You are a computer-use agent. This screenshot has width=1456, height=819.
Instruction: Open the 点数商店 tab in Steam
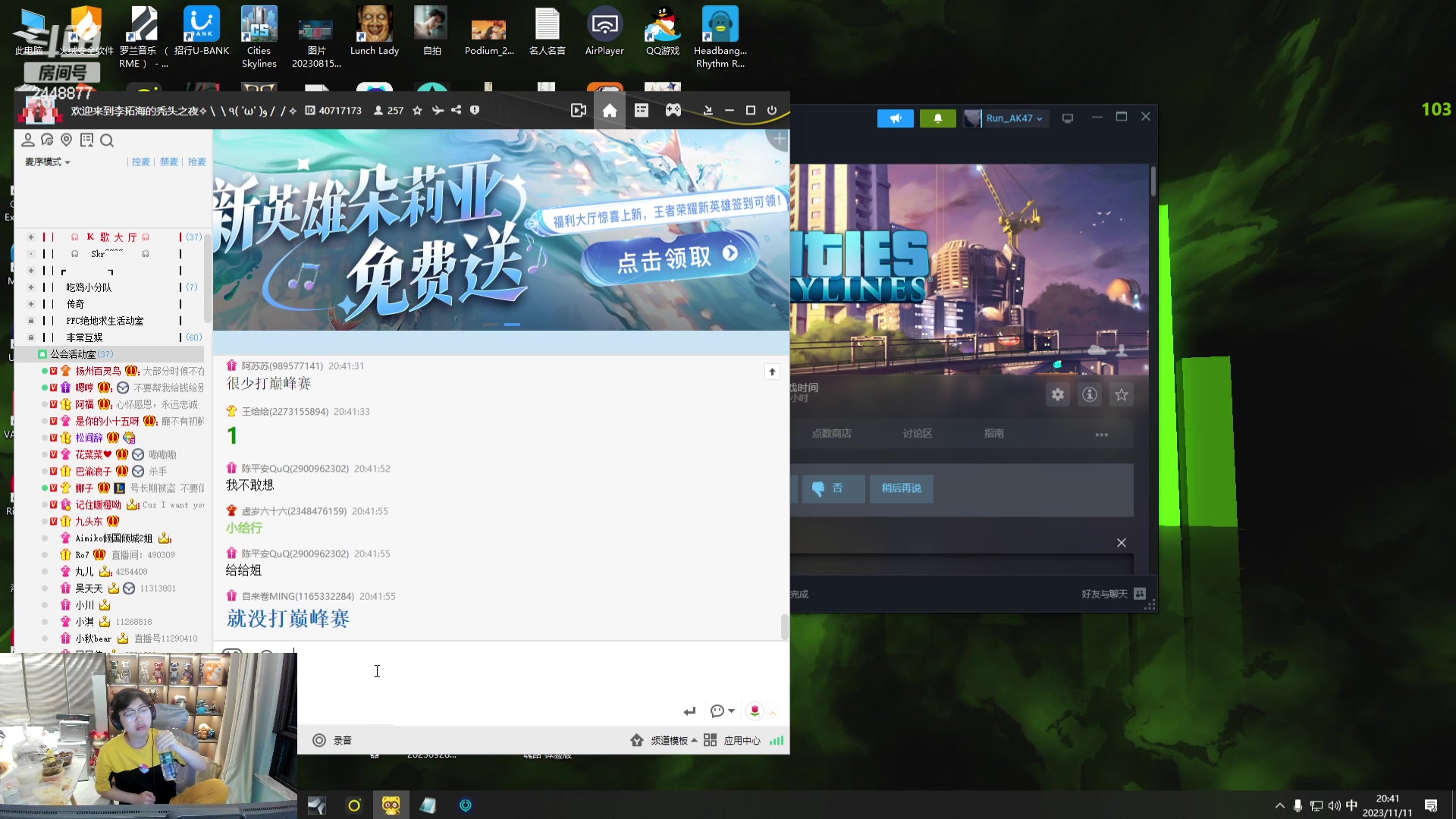click(831, 434)
